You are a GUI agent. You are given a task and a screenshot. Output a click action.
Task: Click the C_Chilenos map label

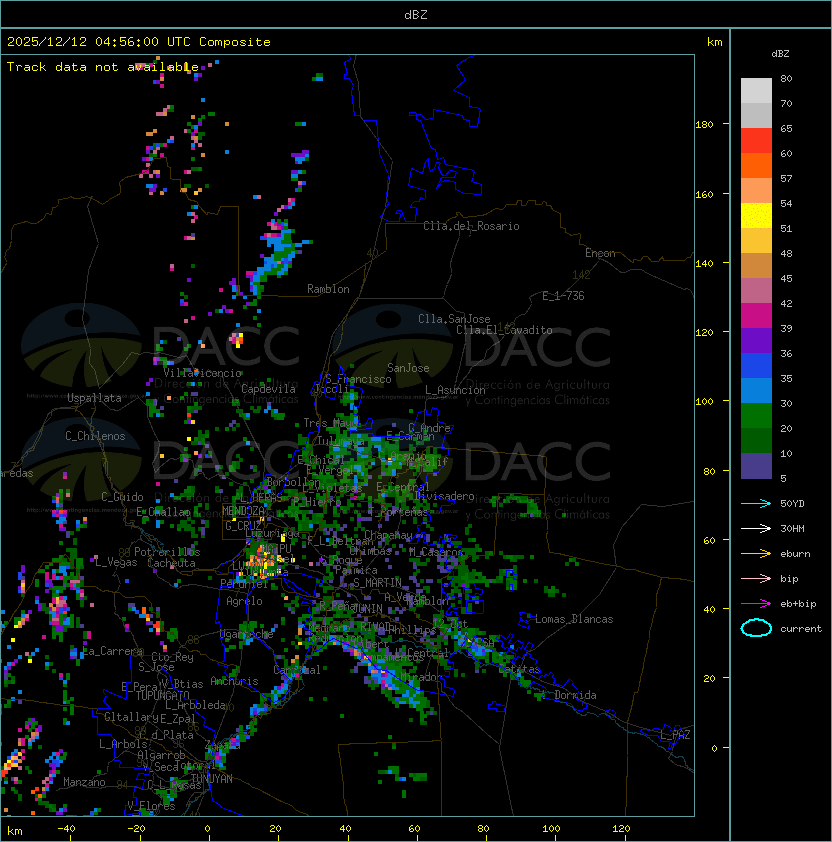point(95,436)
